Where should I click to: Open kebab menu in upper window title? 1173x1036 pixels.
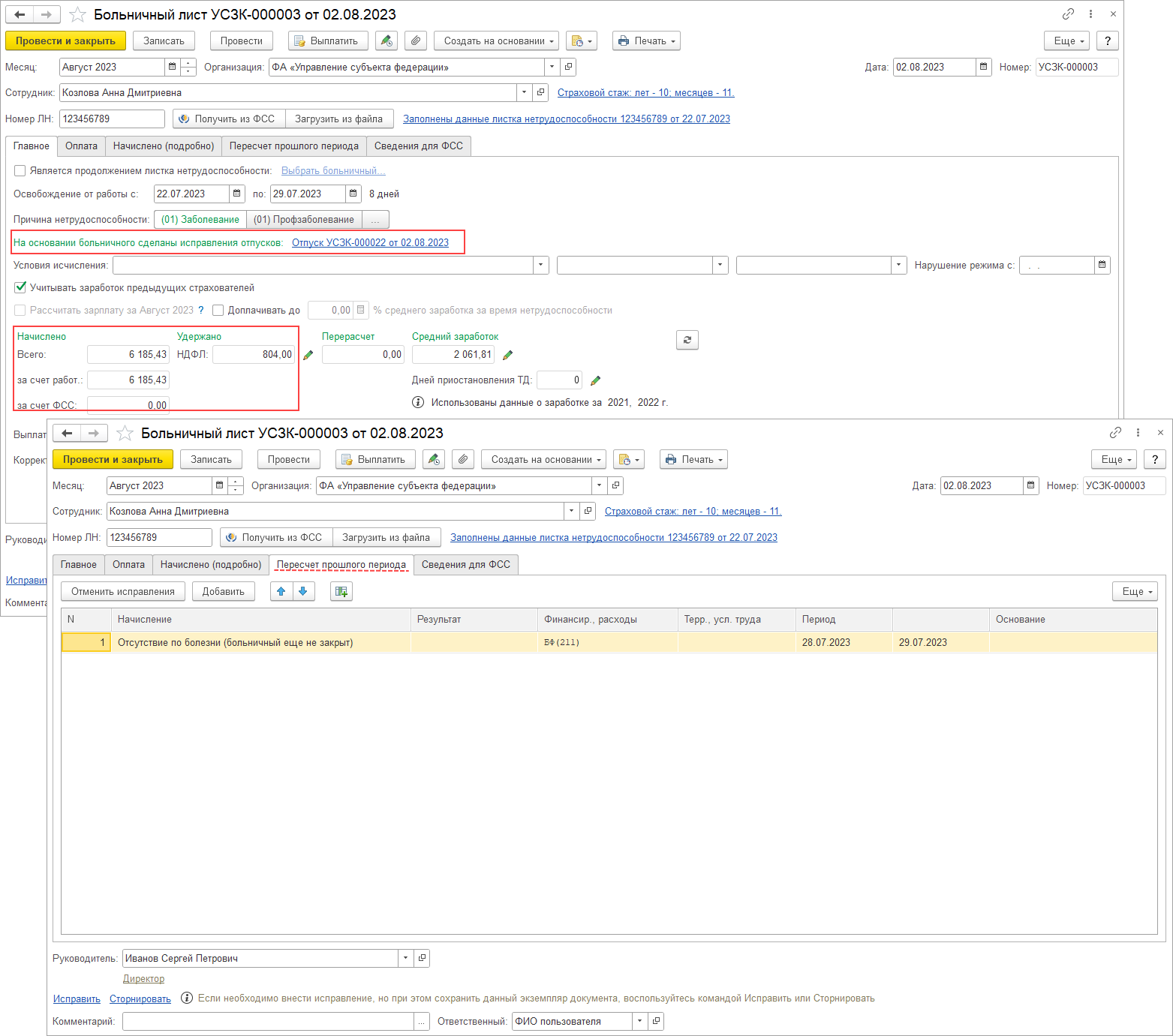[1090, 14]
